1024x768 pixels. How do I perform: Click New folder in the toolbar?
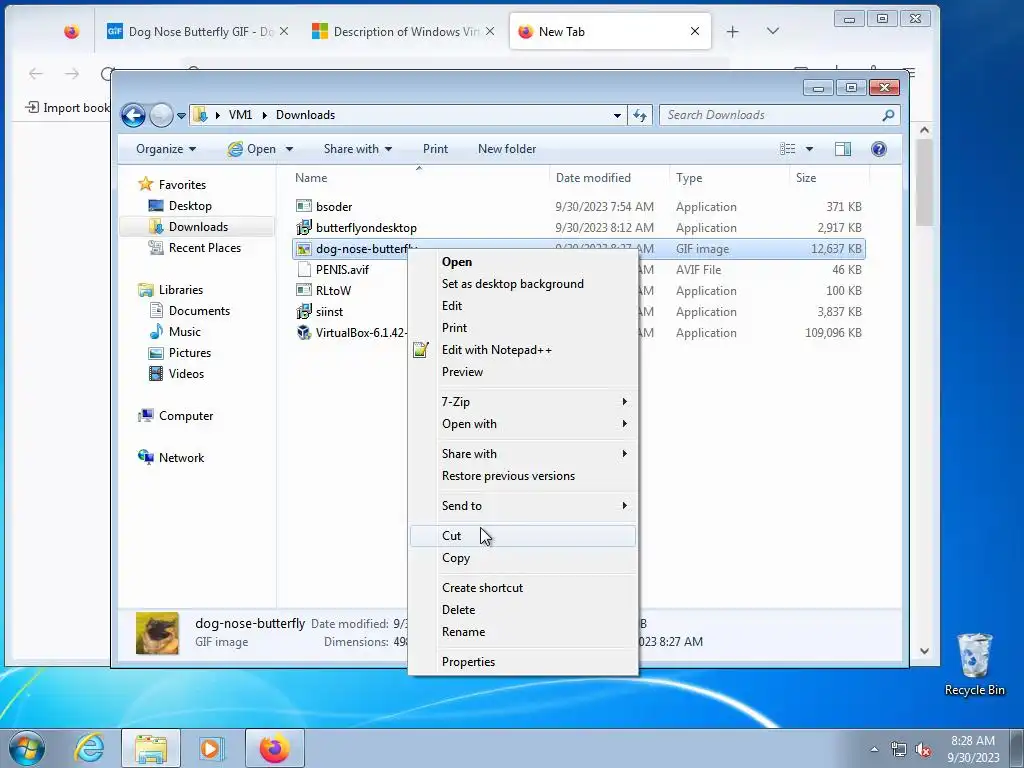pos(507,149)
